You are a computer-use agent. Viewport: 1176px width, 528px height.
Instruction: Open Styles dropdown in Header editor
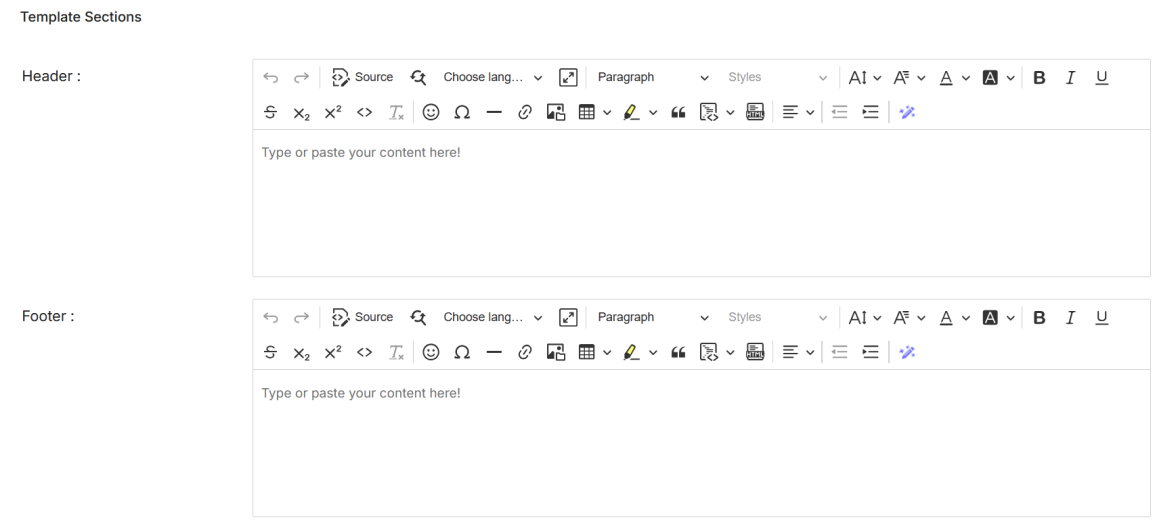pos(777,77)
